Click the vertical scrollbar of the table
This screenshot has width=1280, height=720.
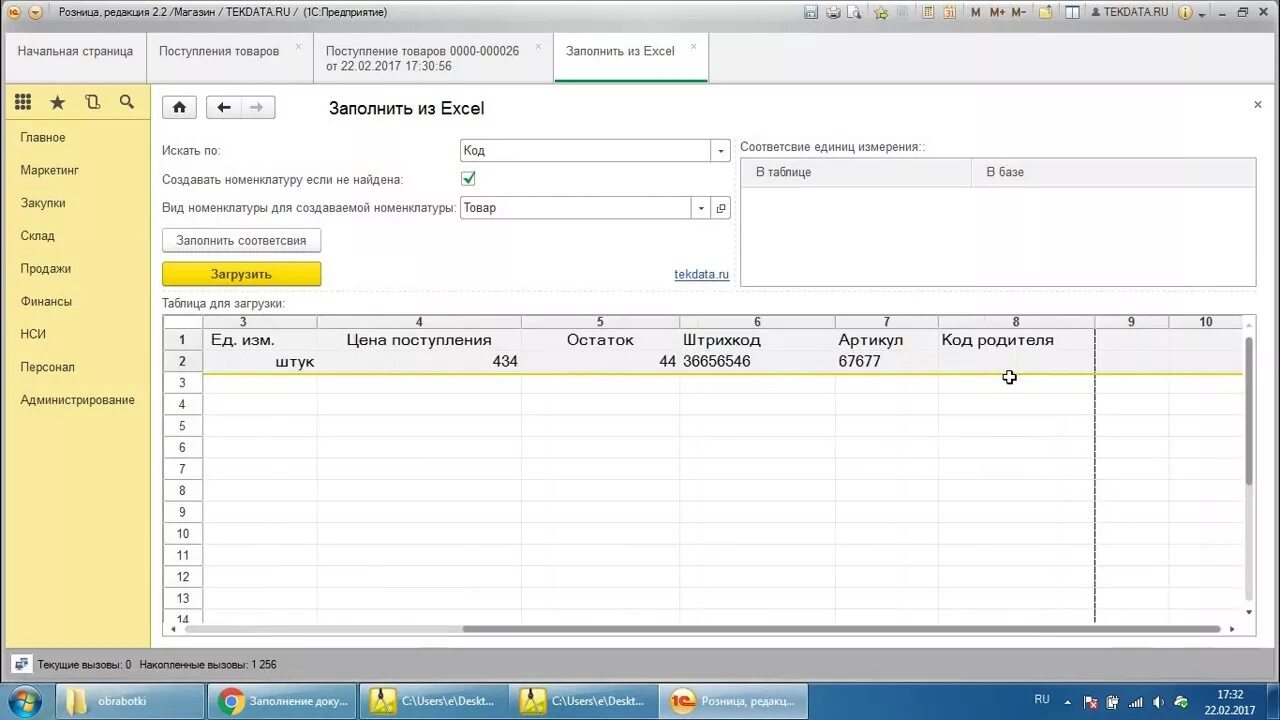(1249, 410)
